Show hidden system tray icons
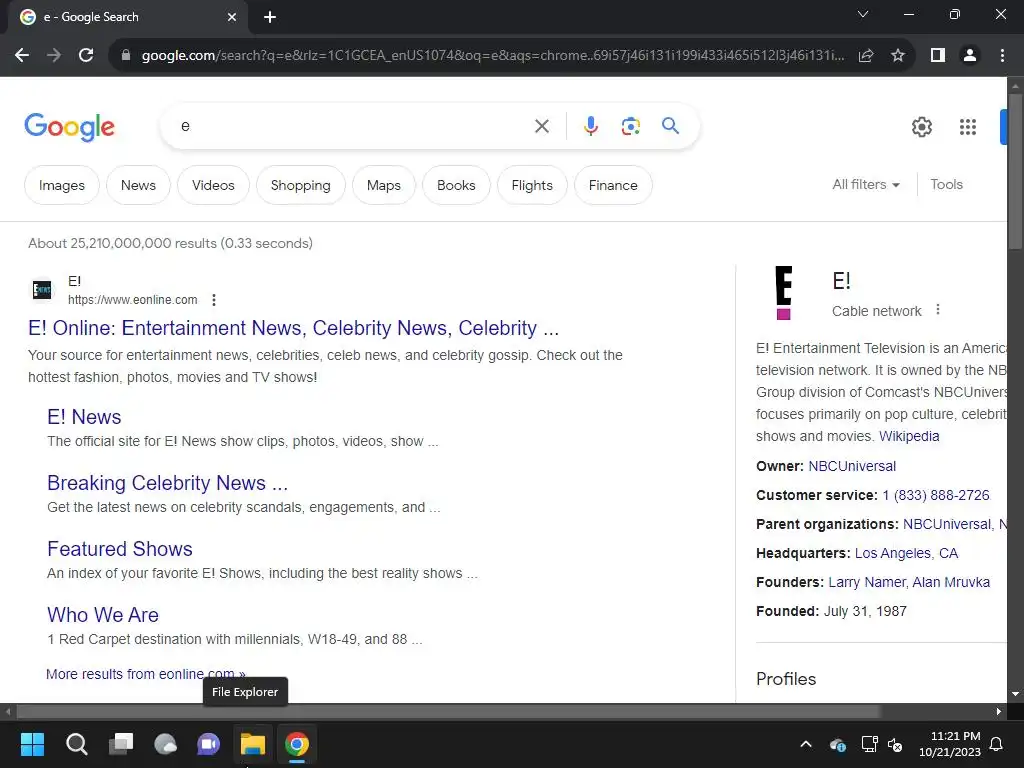 pos(806,744)
